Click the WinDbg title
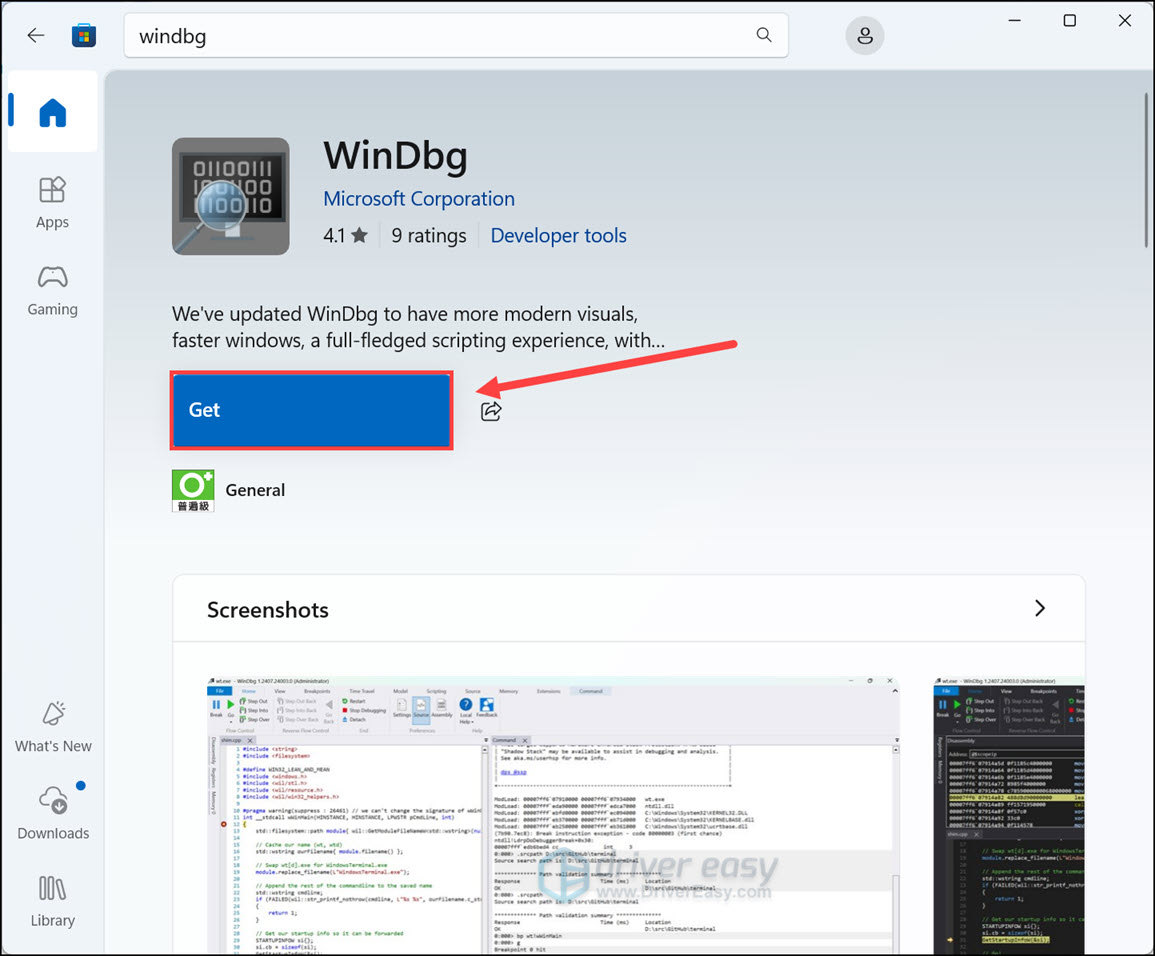Image resolution: width=1155 pixels, height=956 pixels. point(396,156)
